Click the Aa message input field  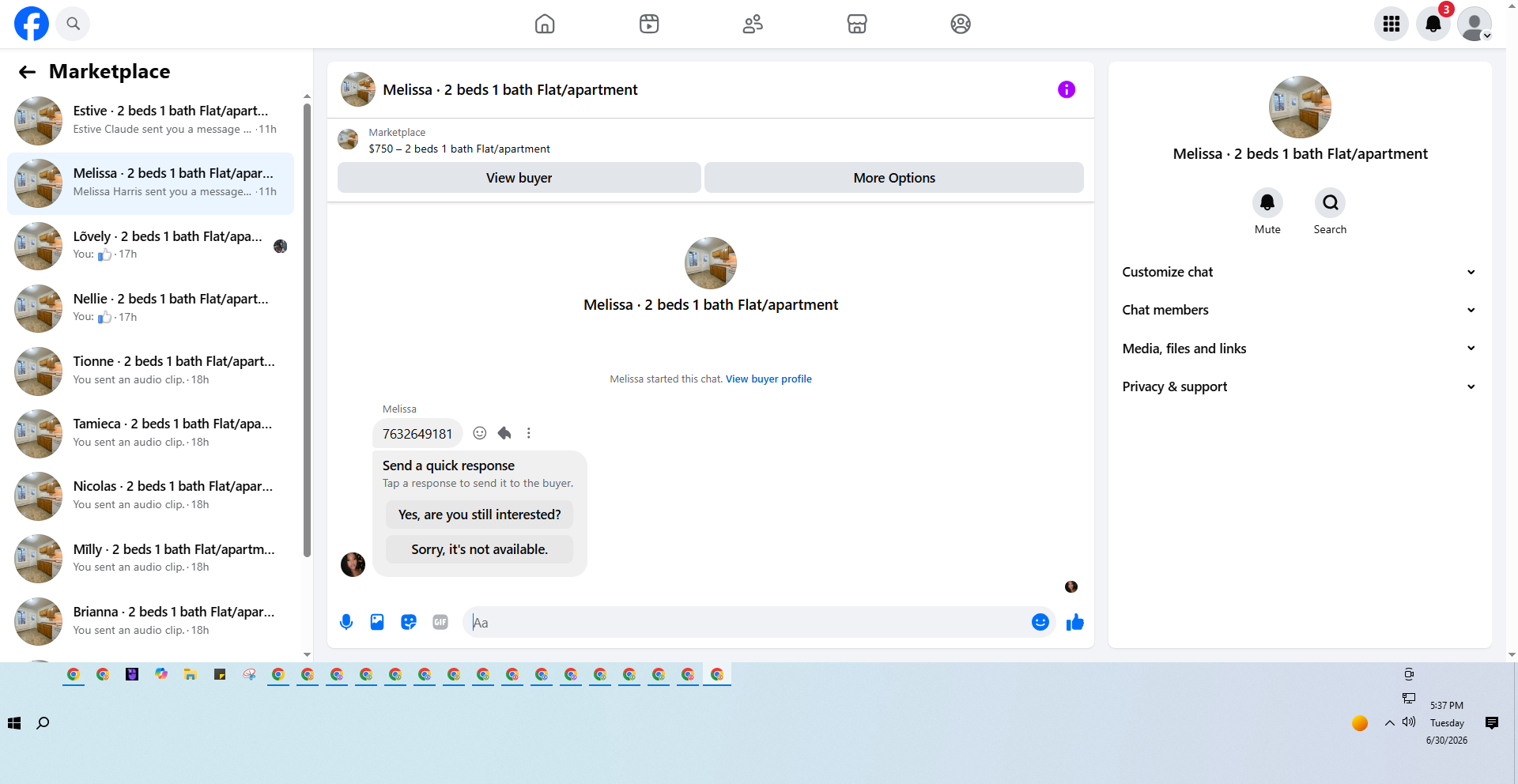click(x=748, y=623)
